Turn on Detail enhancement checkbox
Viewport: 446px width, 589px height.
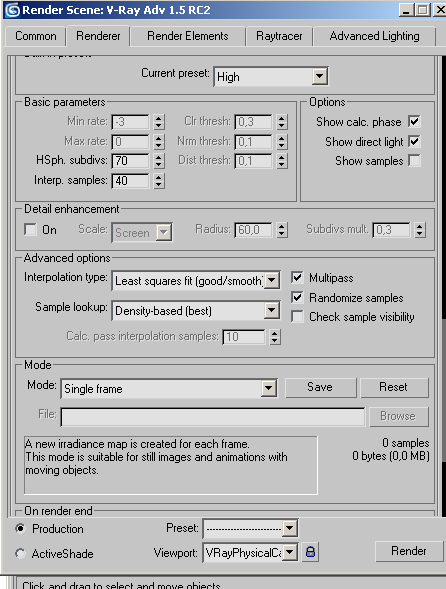coord(30,230)
